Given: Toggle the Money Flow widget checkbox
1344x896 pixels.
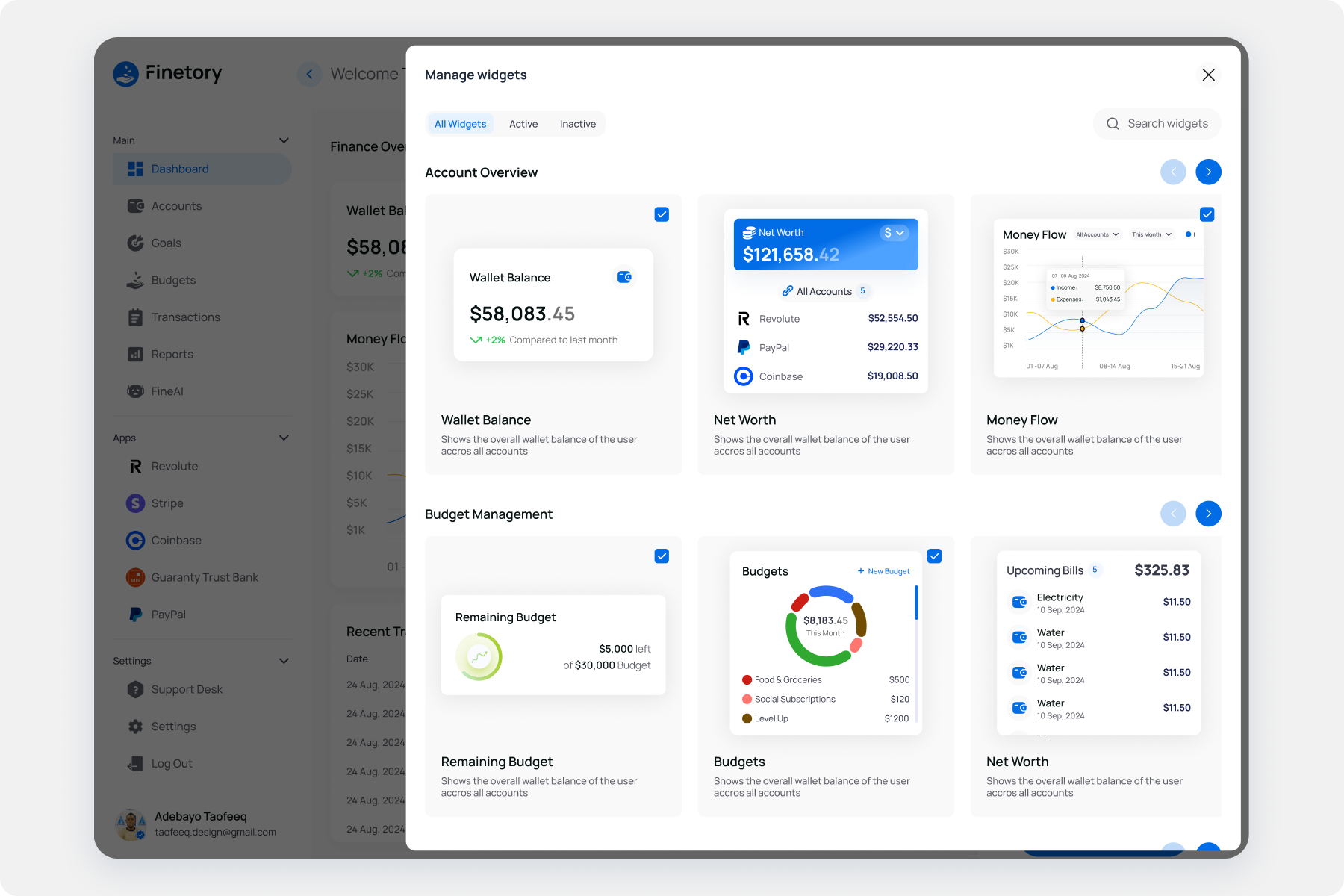Looking at the screenshot, I should click(x=1207, y=214).
